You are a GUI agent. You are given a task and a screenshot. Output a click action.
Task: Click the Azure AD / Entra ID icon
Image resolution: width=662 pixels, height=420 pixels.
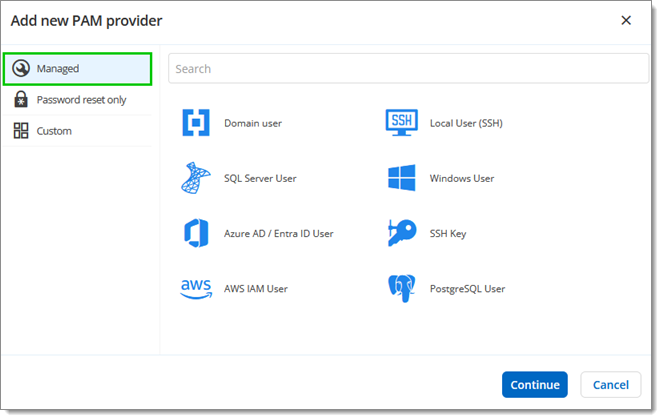[196, 233]
